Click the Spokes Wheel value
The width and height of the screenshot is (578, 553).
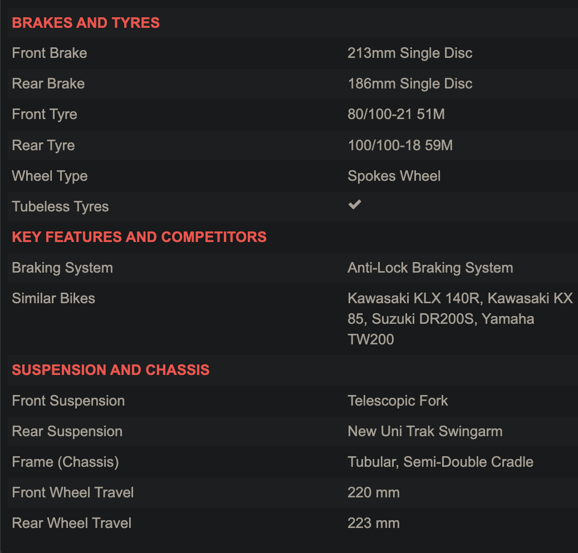point(394,176)
